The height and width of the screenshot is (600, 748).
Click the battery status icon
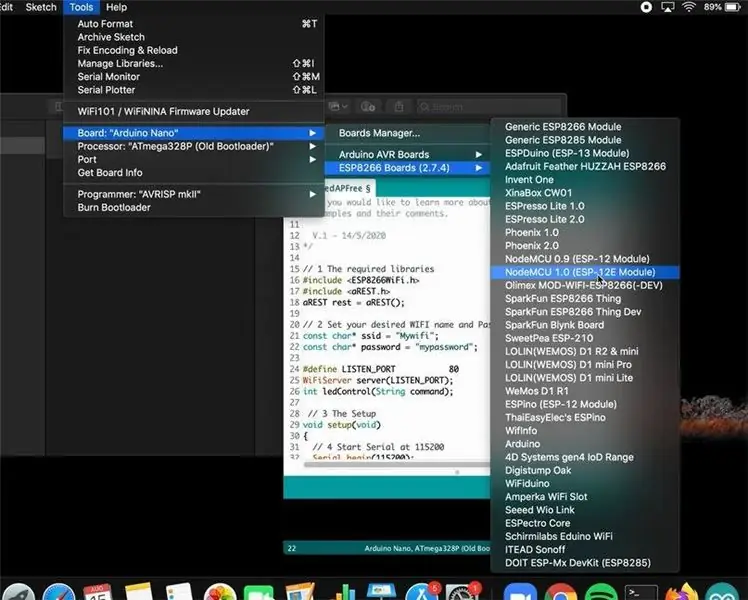tap(732, 7)
